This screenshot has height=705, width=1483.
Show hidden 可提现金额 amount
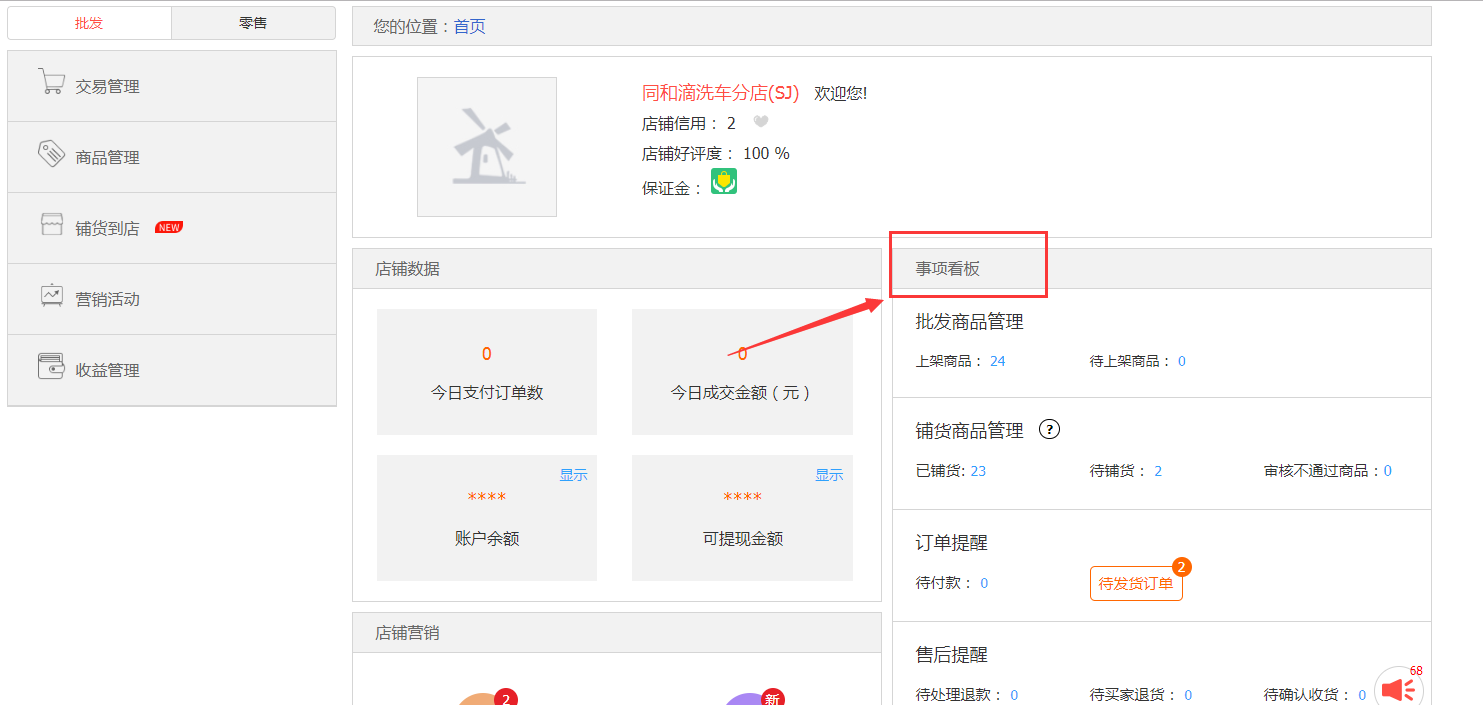tap(828, 474)
